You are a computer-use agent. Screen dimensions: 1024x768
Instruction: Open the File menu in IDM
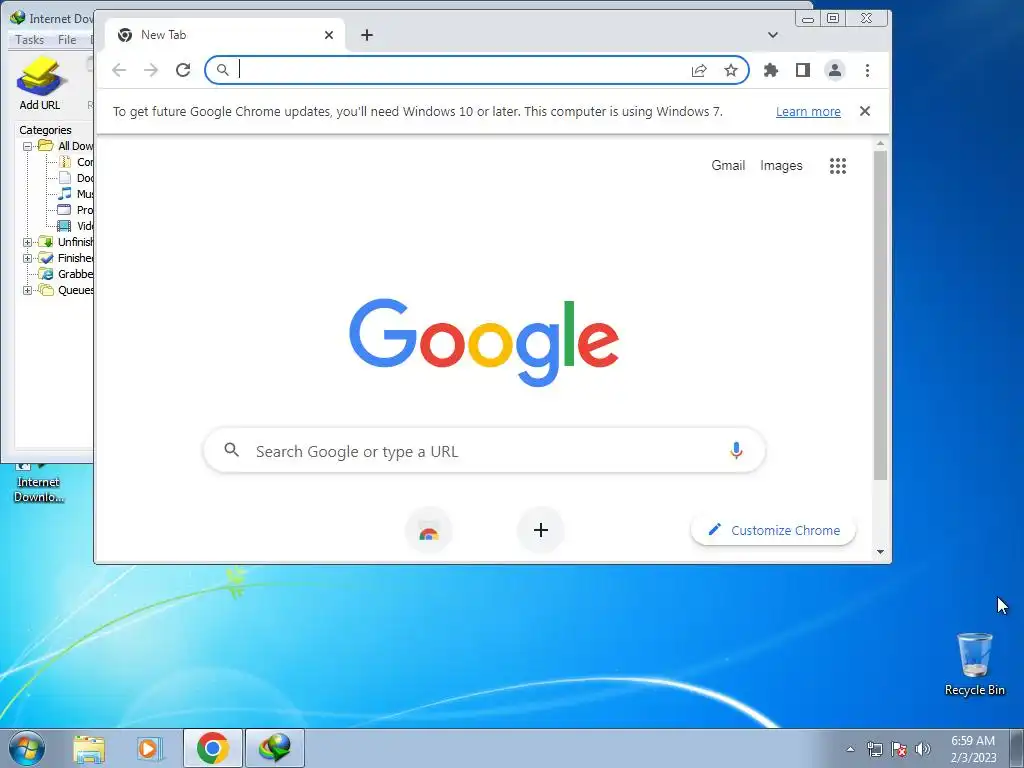coord(67,40)
